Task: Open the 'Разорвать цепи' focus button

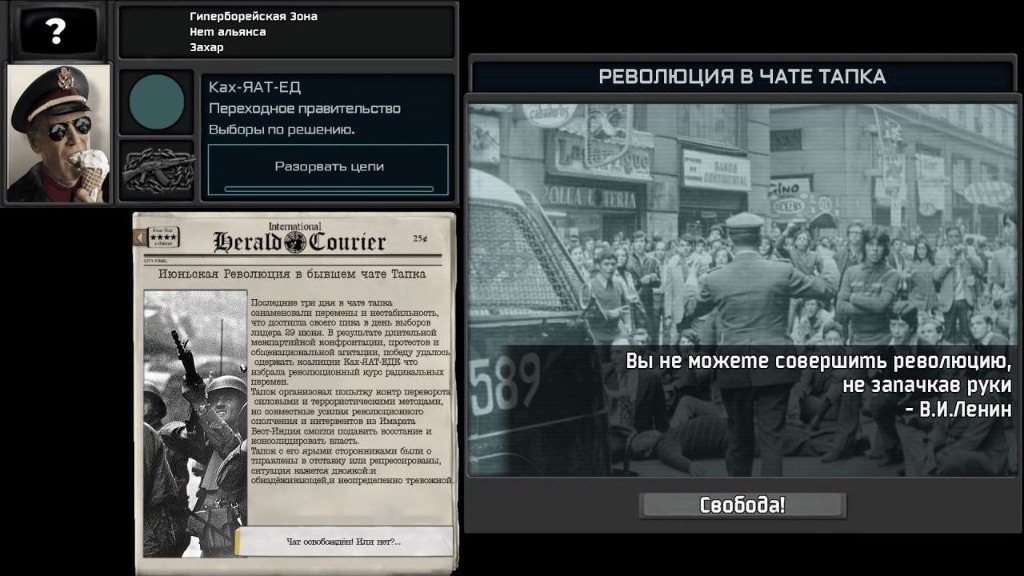Action: pos(328,169)
